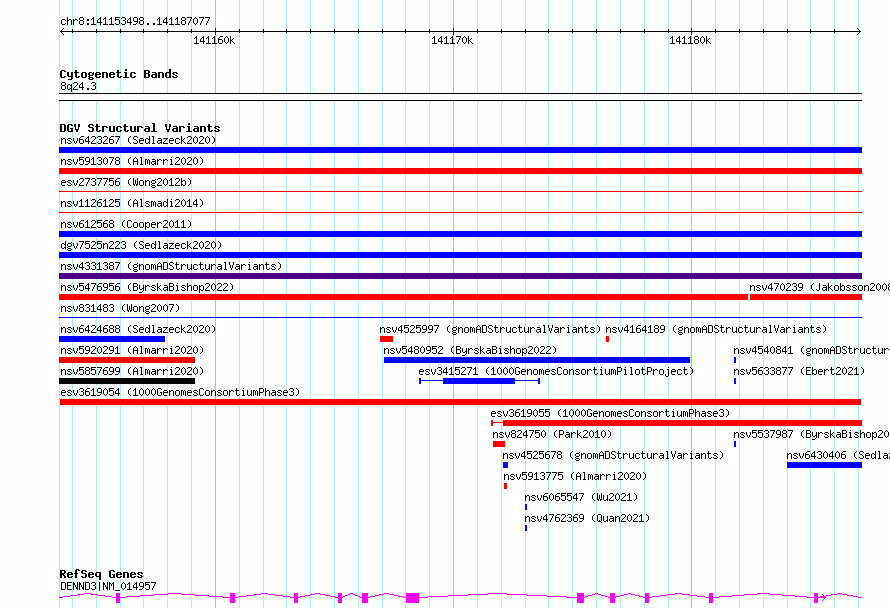Click the 141180k ruler position
This screenshot has height=608, width=890.
(x=690, y=40)
